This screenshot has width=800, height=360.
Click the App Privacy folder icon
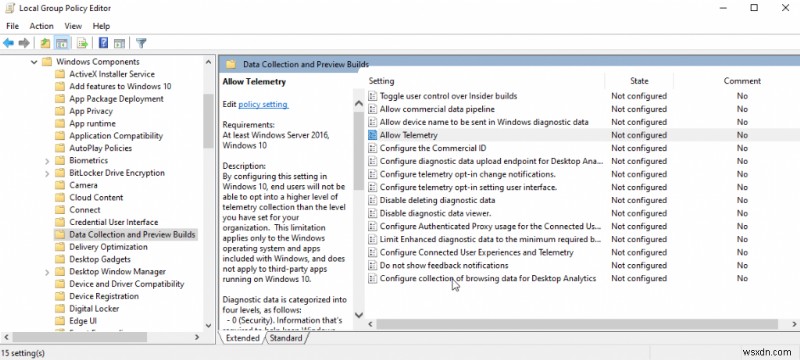point(60,111)
